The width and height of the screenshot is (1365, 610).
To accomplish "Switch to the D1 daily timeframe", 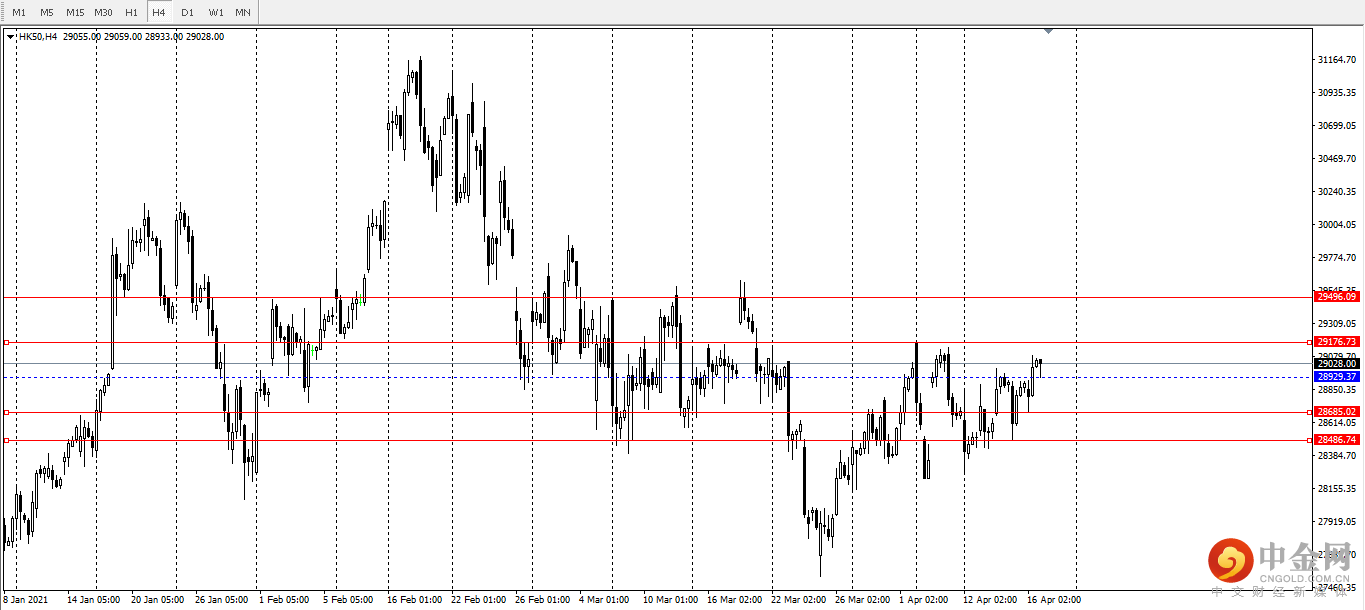I will [187, 12].
